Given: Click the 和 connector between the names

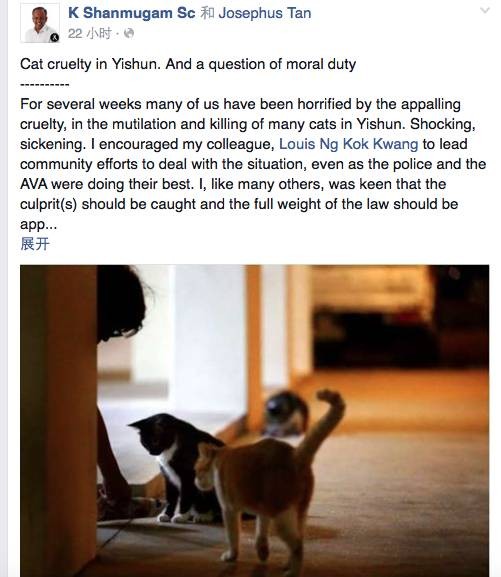Looking at the screenshot, I should tap(207, 13).
